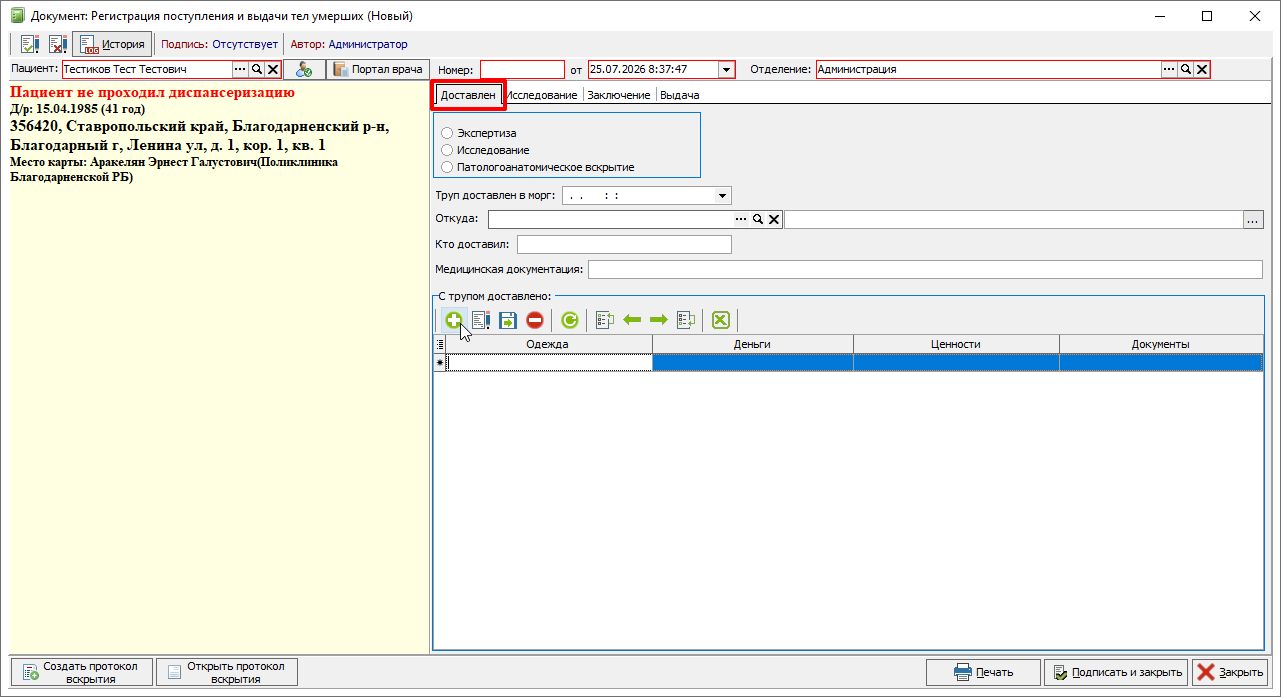Screen dimensions: 1281x697
Task: Add a new row with the green plus icon
Action: [453, 320]
